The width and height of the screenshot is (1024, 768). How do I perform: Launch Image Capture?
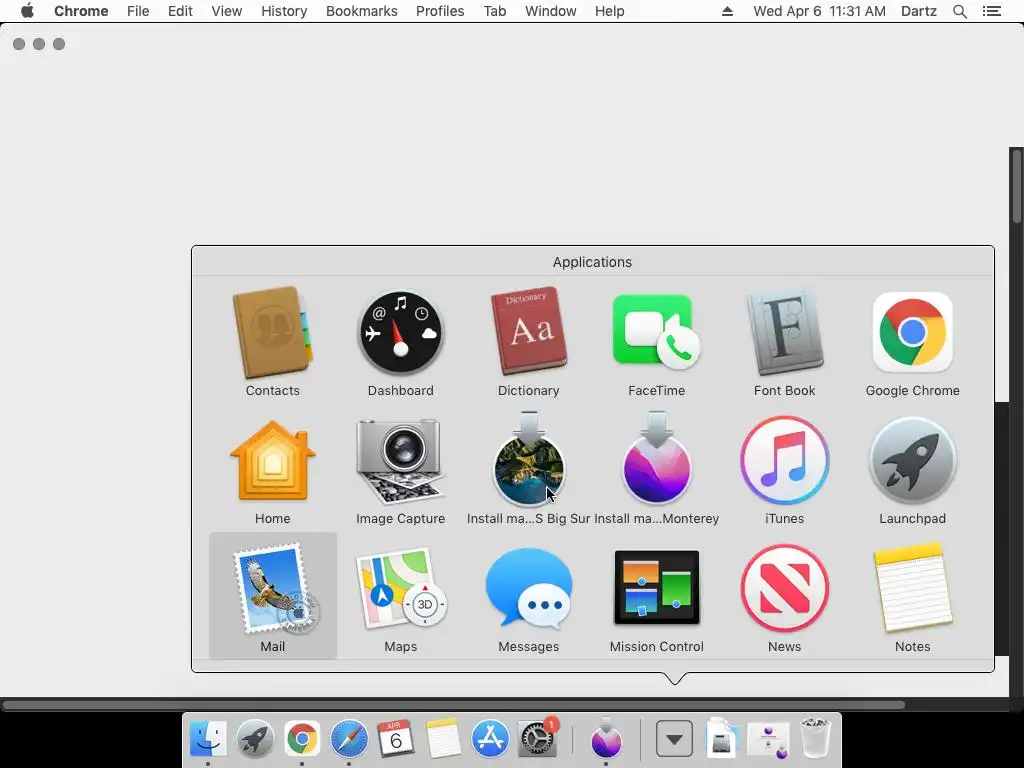pyautogui.click(x=400, y=461)
